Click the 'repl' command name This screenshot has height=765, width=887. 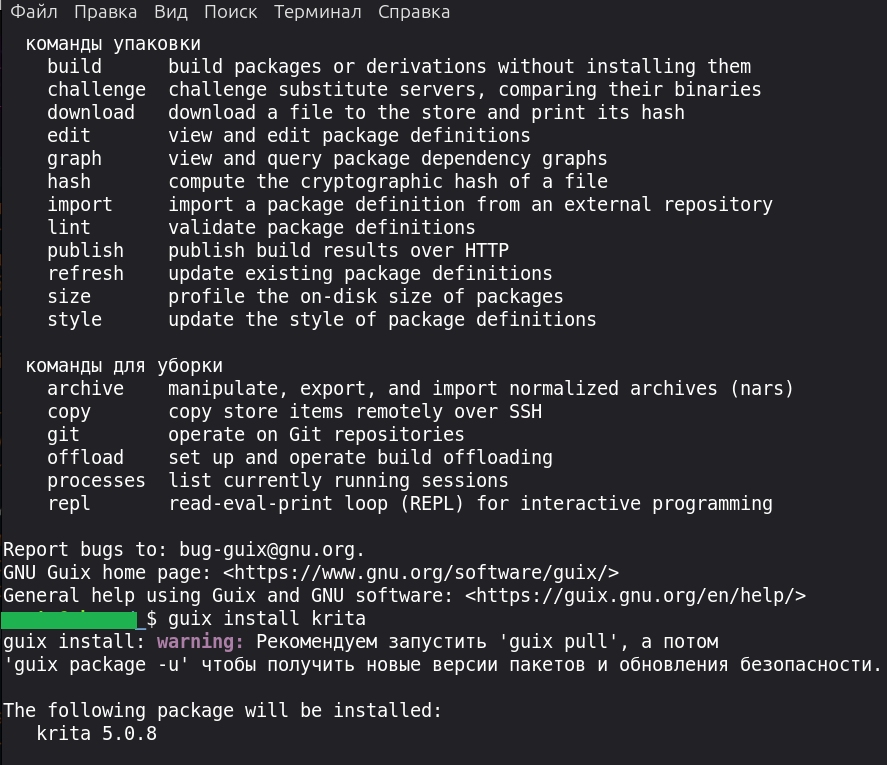(x=69, y=504)
